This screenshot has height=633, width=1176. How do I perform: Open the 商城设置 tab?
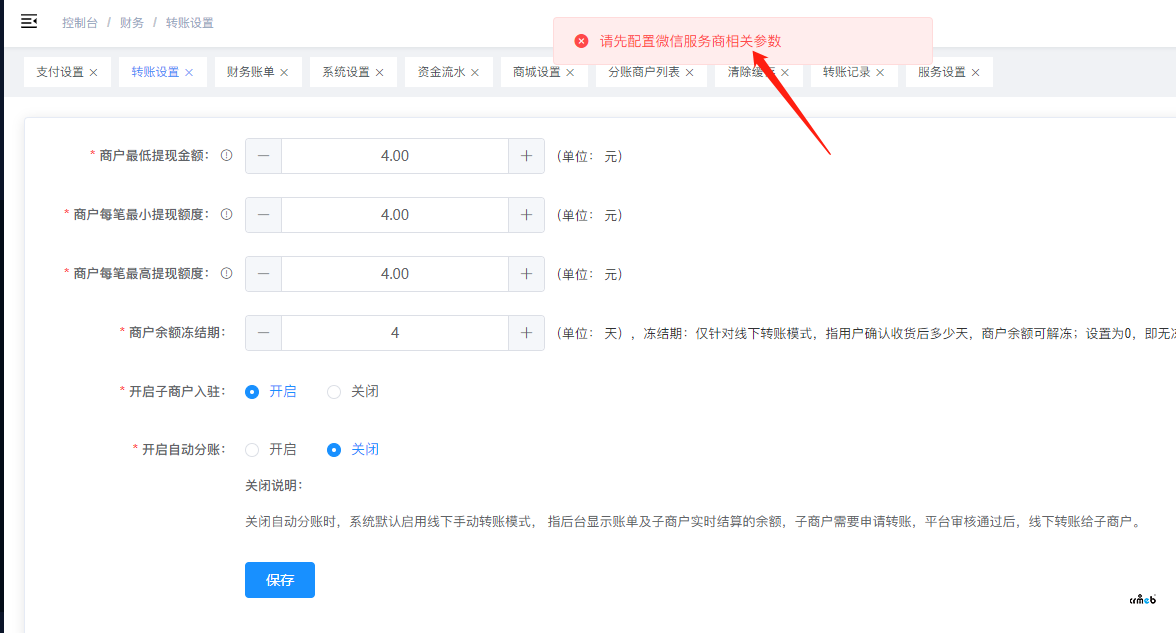(x=536, y=72)
